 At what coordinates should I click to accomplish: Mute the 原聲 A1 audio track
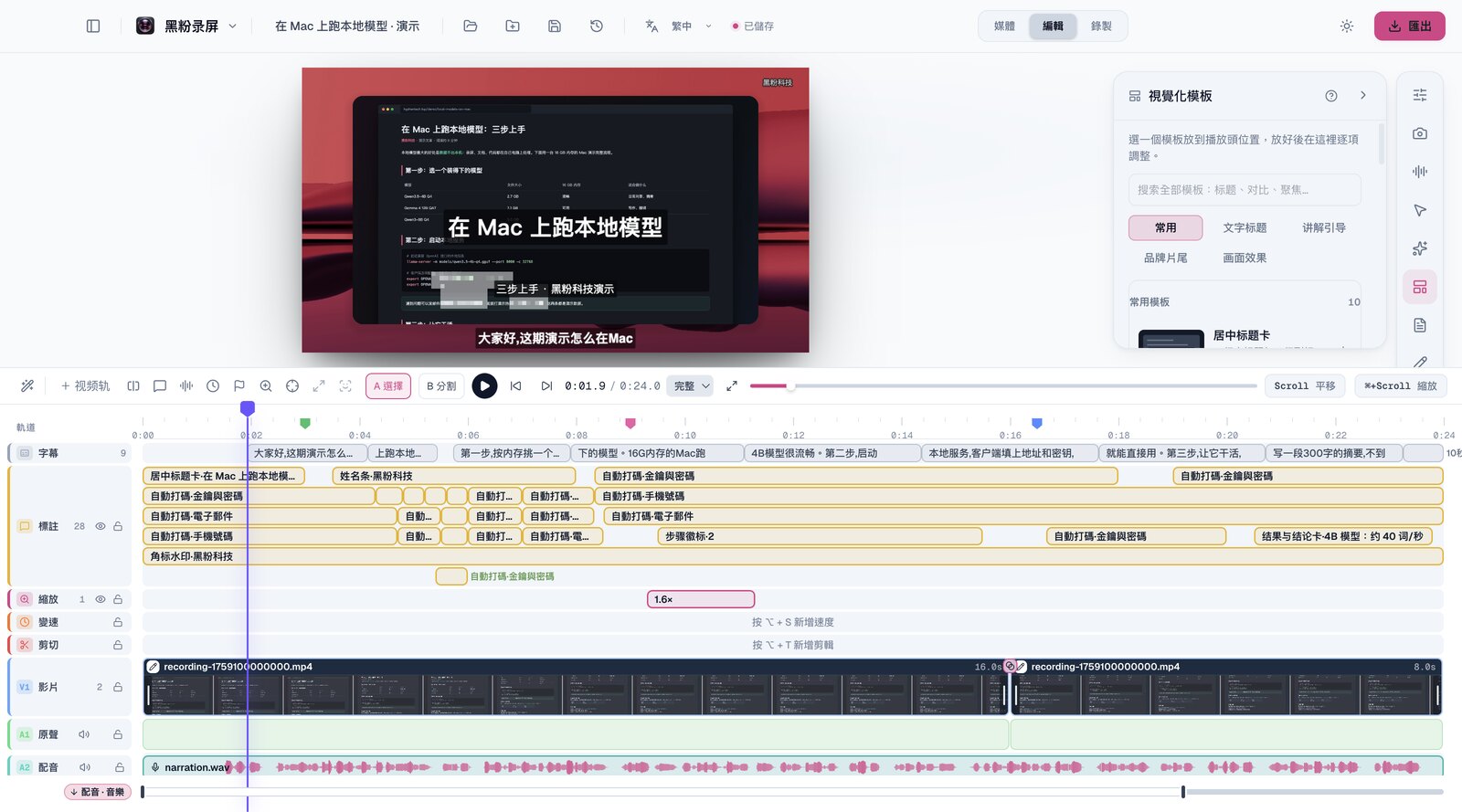[x=84, y=734]
